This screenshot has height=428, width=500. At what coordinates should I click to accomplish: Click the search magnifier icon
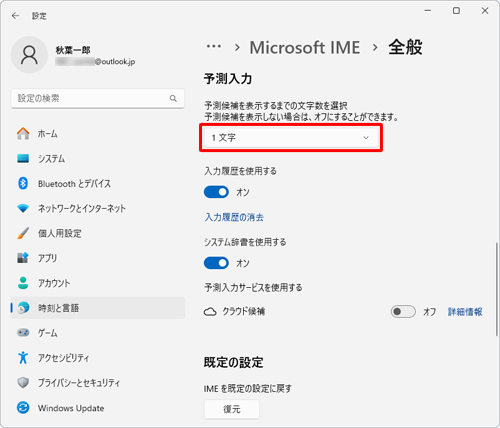pyautogui.click(x=173, y=98)
